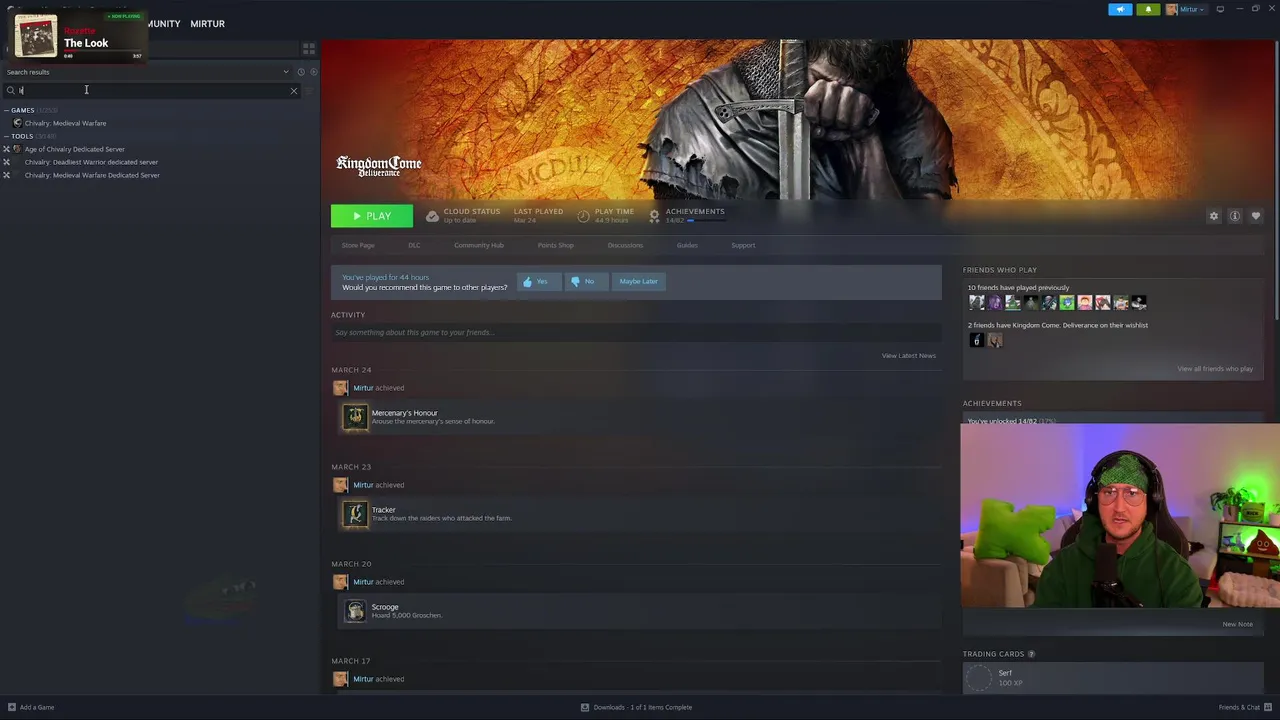Open the Trading Cards help question icon

click(x=1031, y=655)
